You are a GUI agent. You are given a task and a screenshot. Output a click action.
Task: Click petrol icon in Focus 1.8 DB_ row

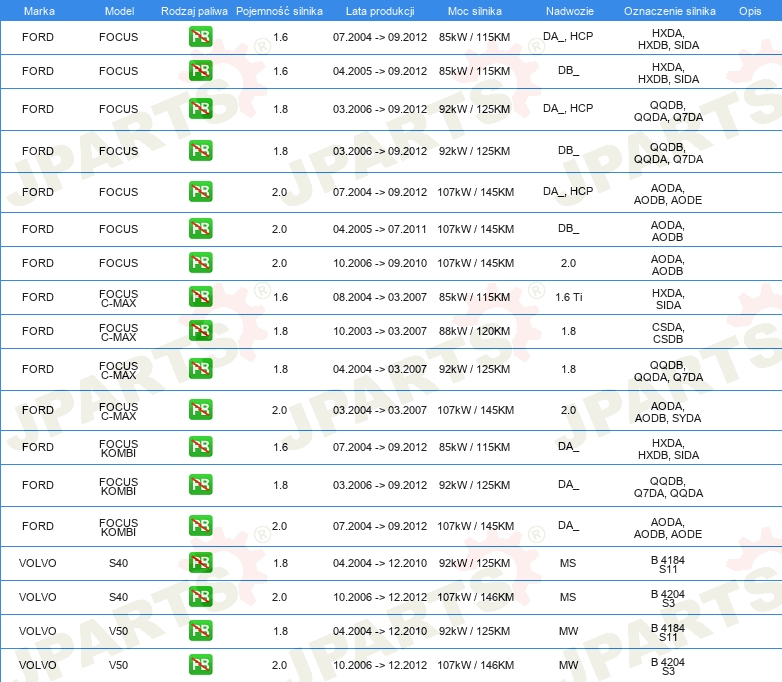pyautogui.click(x=200, y=151)
